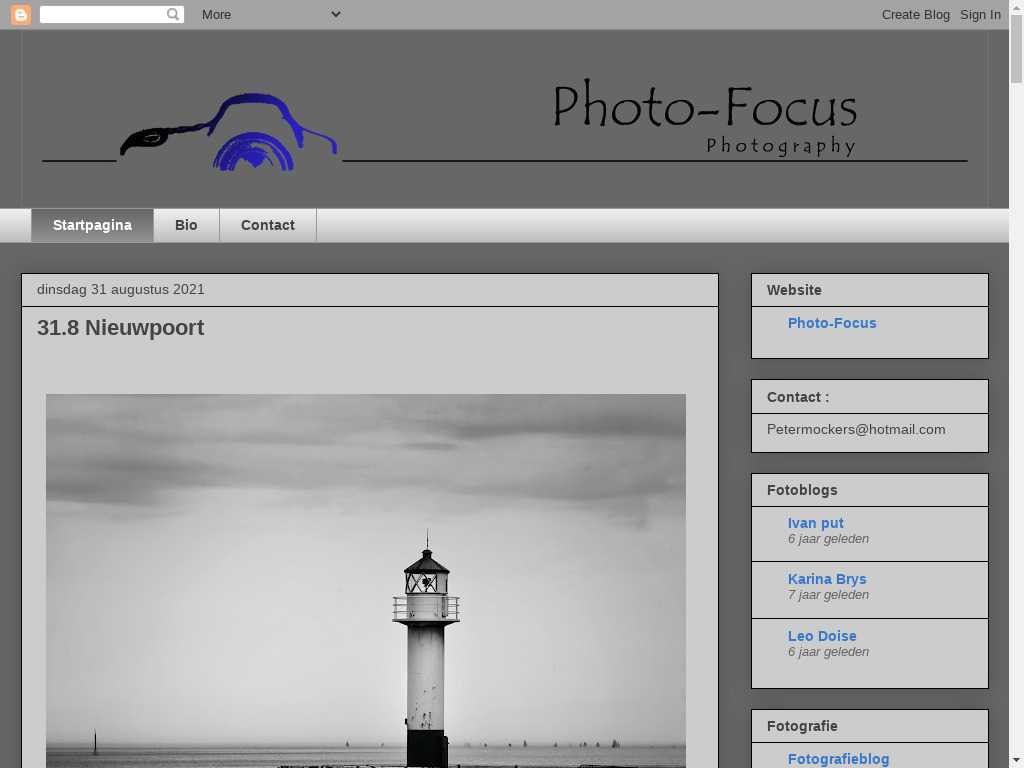This screenshot has width=1024, height=768.
Task: Open the Bio tab
Action: (x=186, y=225)
